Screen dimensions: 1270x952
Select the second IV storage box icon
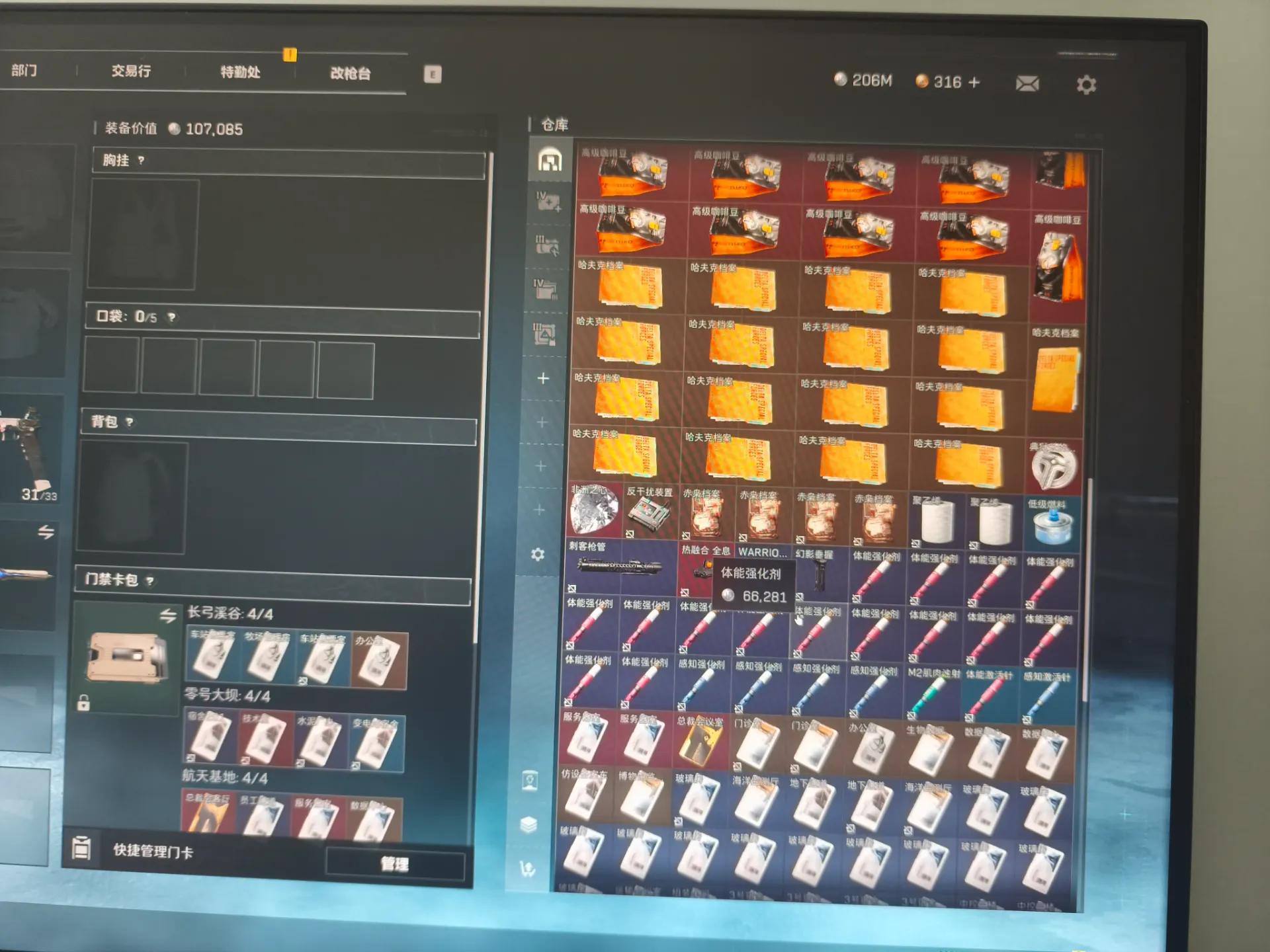(x=545, y=289)
